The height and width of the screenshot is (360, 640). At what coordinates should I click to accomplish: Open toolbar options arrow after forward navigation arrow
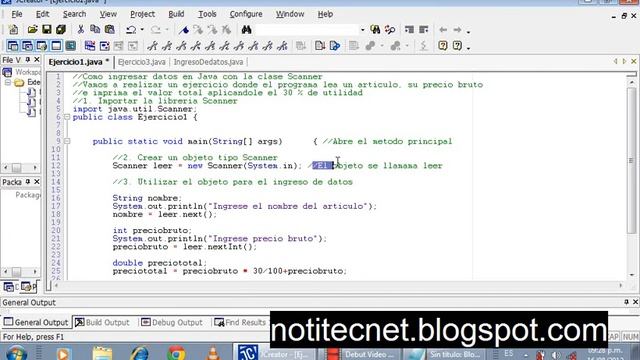click(469, 31)
